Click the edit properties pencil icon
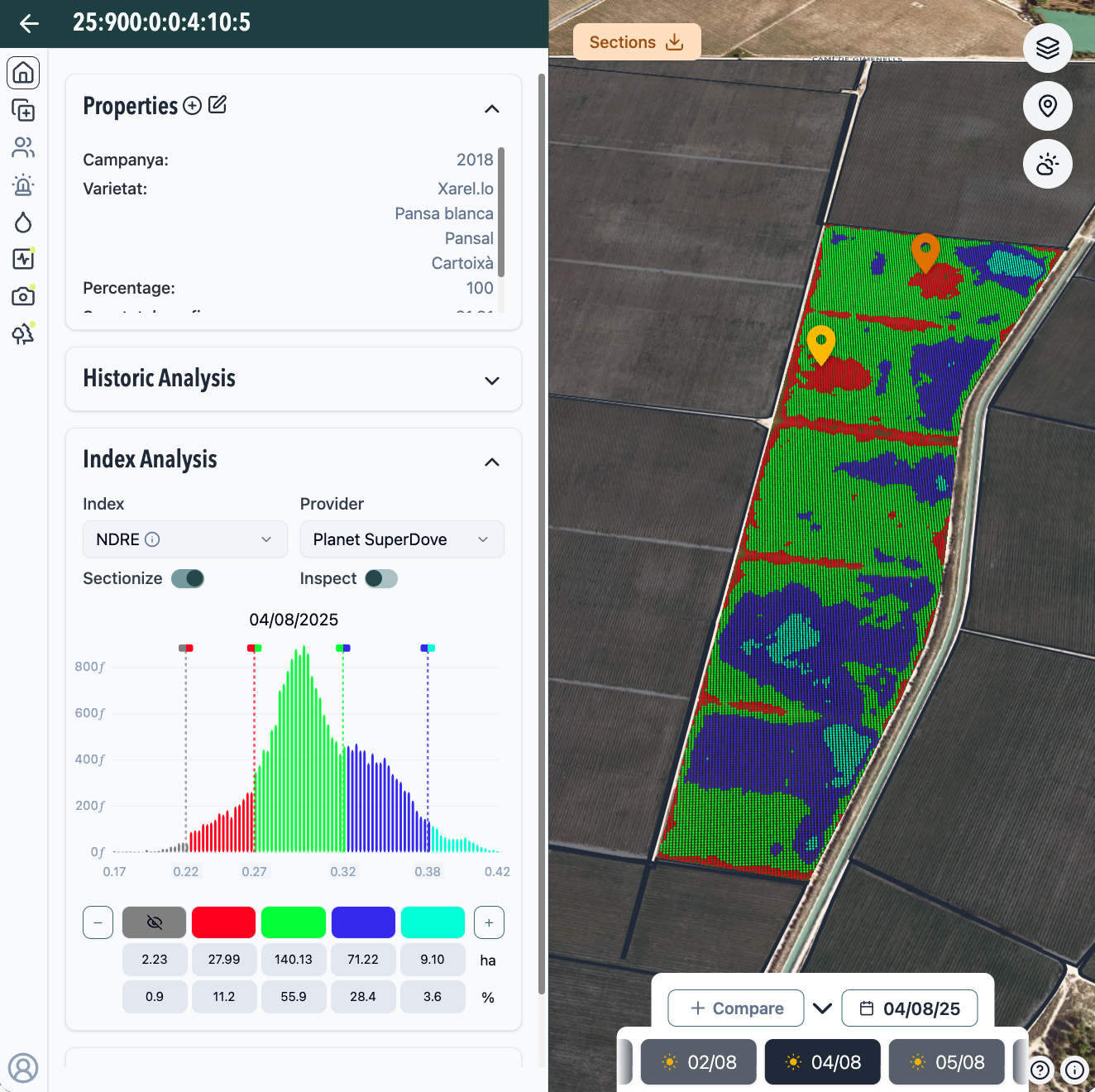 point(218,105)
